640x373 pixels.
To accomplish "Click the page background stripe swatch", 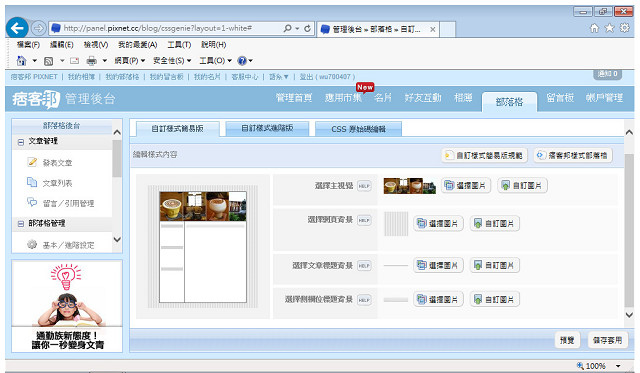I will click(396, 224).
